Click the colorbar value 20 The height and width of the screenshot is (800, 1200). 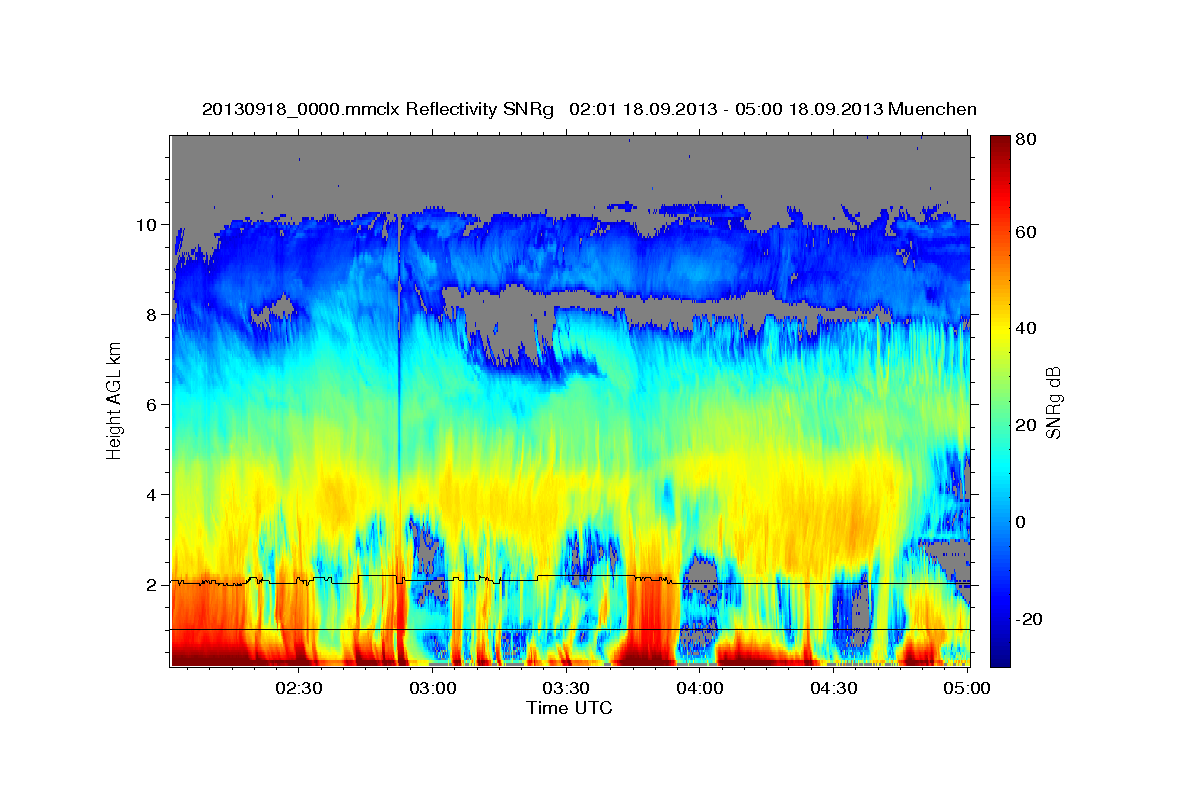1026,426
